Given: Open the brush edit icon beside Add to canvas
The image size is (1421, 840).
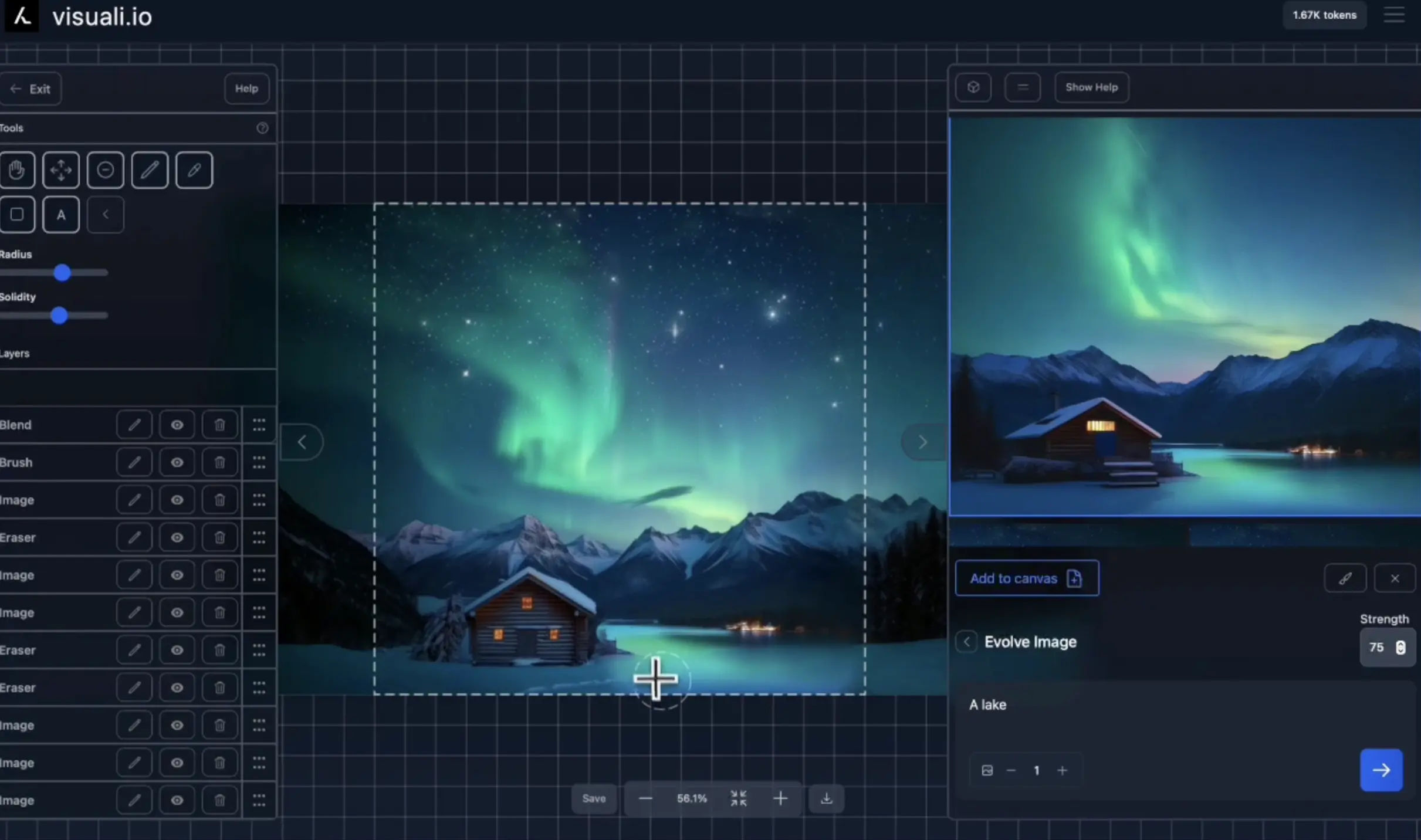Looking at the screenshot, I should (1345, 578).
